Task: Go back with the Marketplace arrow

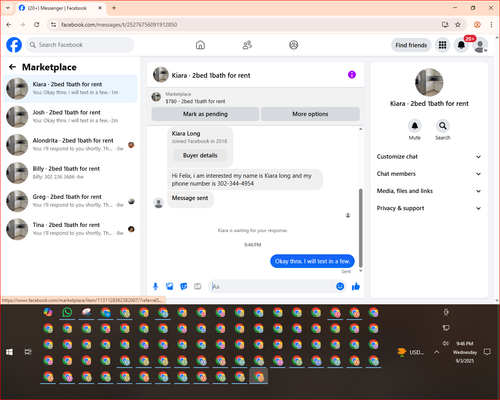Action: click(x=13, y=67)
